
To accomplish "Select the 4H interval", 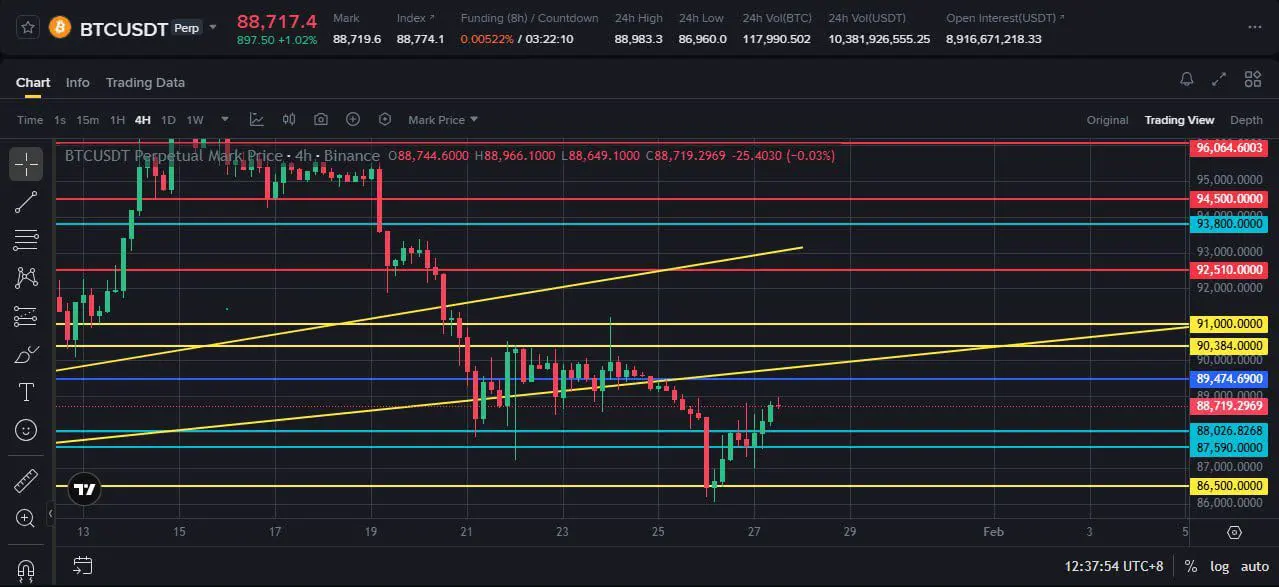I will click(143, 120).
